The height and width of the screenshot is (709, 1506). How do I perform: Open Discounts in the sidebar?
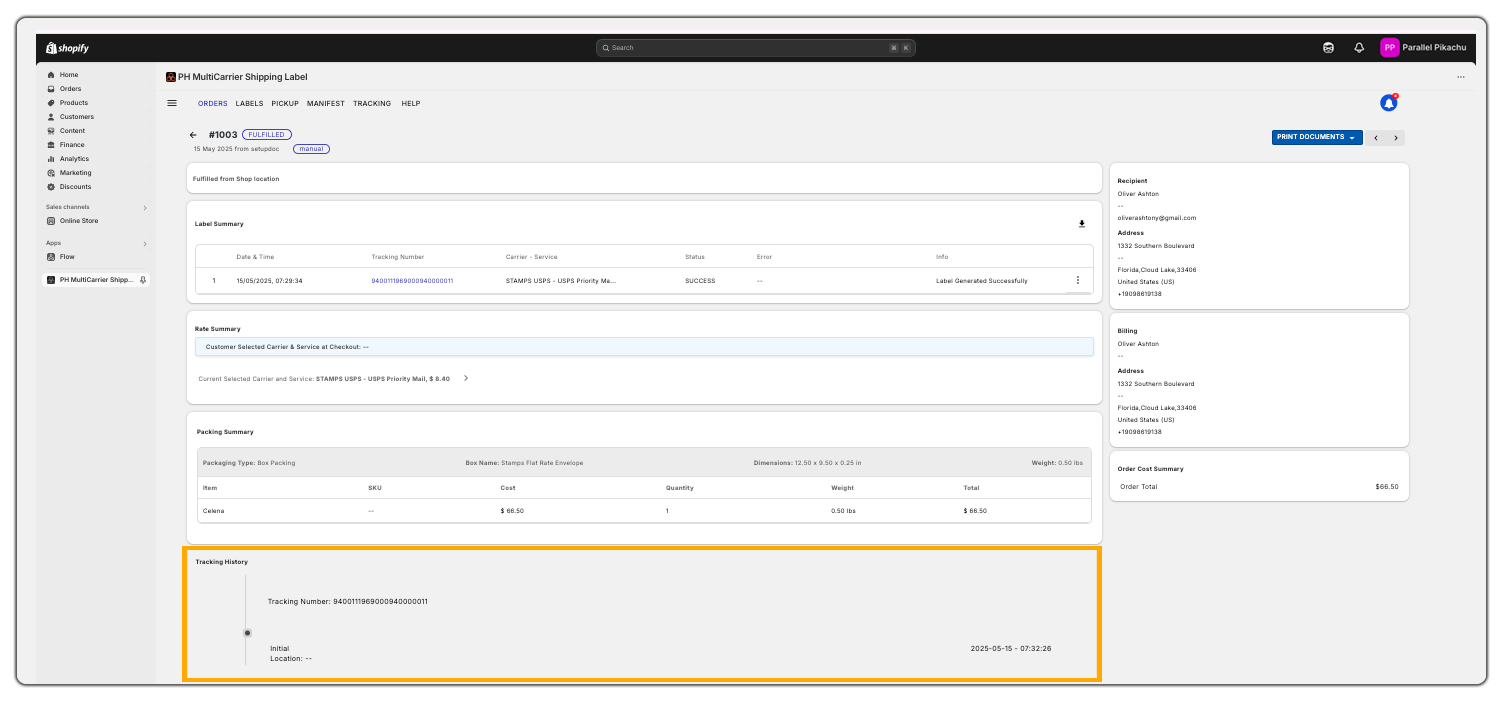(x=75, y=187)
